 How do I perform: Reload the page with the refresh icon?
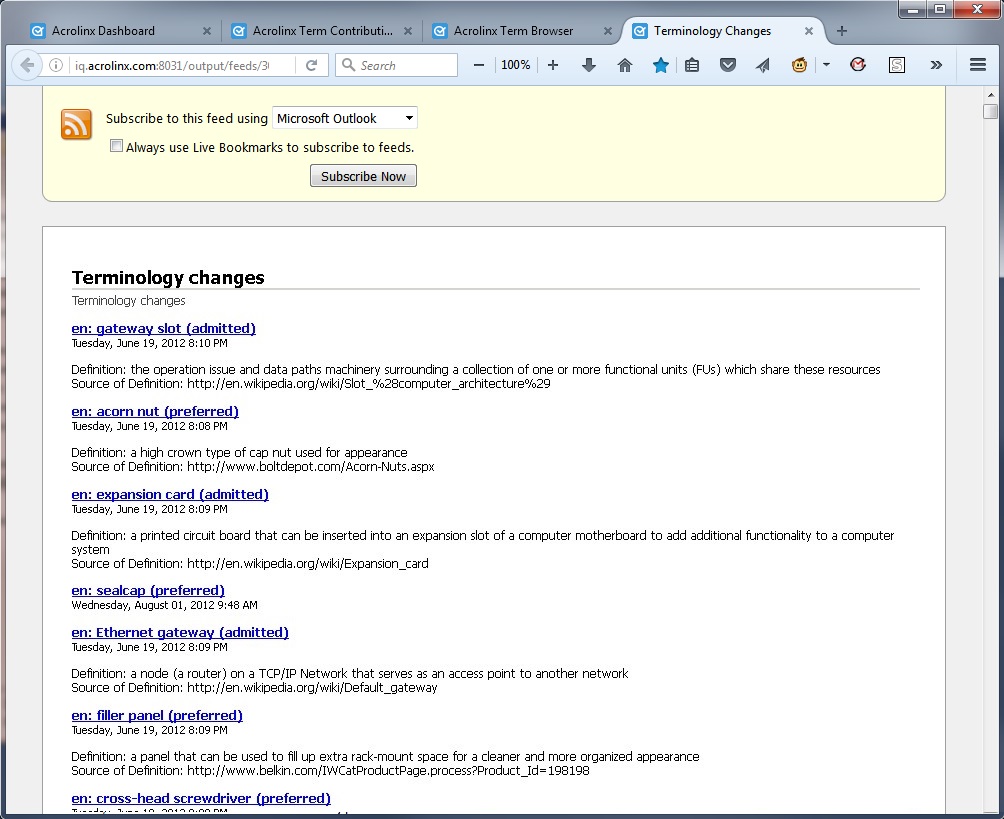coord(312,65)
